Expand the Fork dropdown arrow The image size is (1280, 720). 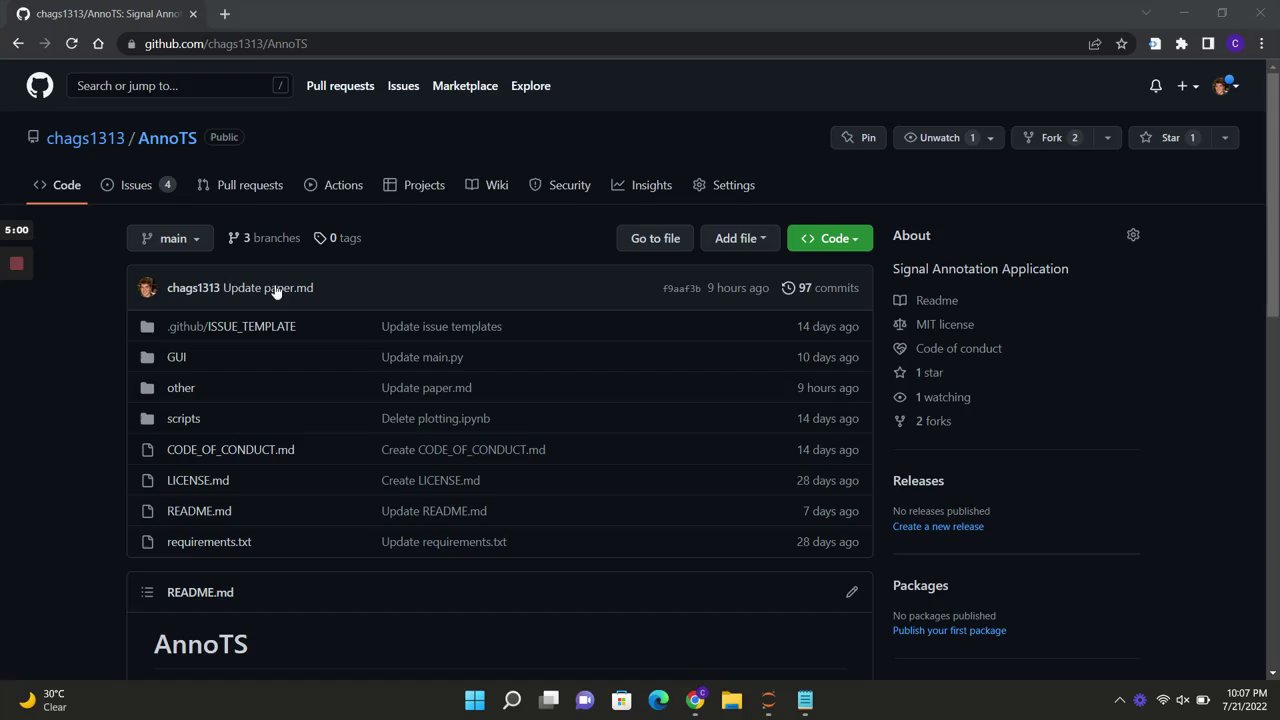[x=1107, y=138]
